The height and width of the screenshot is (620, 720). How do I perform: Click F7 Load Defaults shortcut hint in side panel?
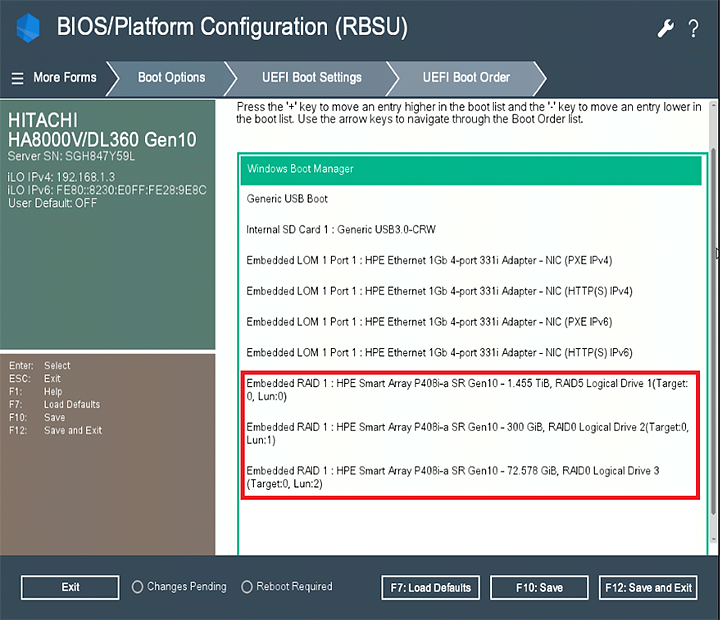point(55,405)
